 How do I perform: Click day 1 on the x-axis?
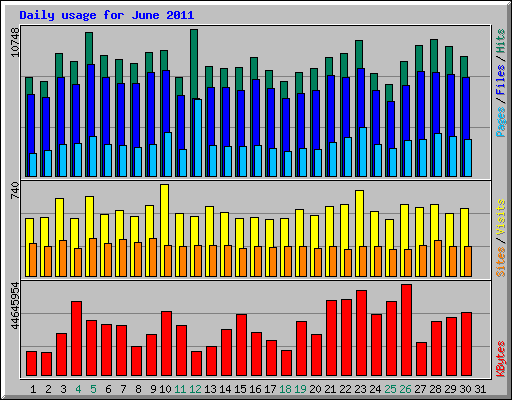pos(33,389)
